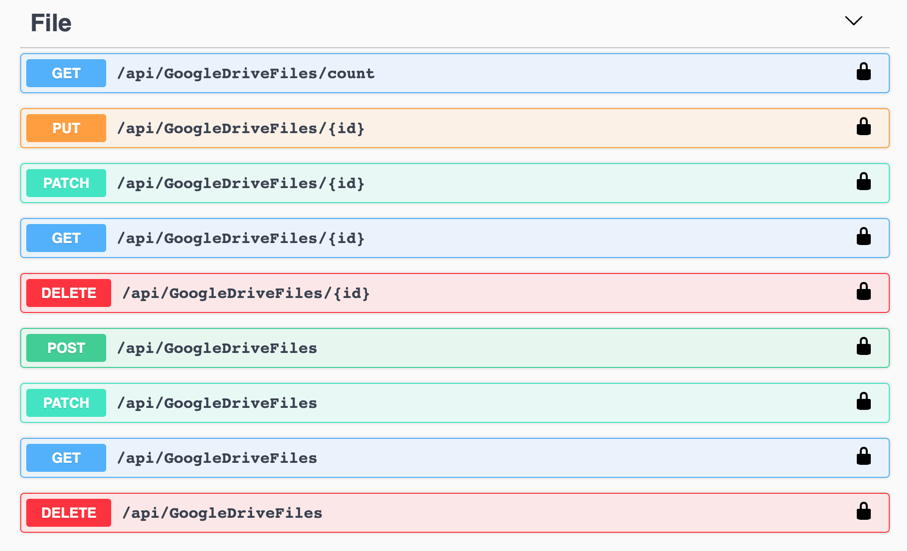
Task: Click lock icon on bottom DELETE endpoint
Action: tap(864, 511)
